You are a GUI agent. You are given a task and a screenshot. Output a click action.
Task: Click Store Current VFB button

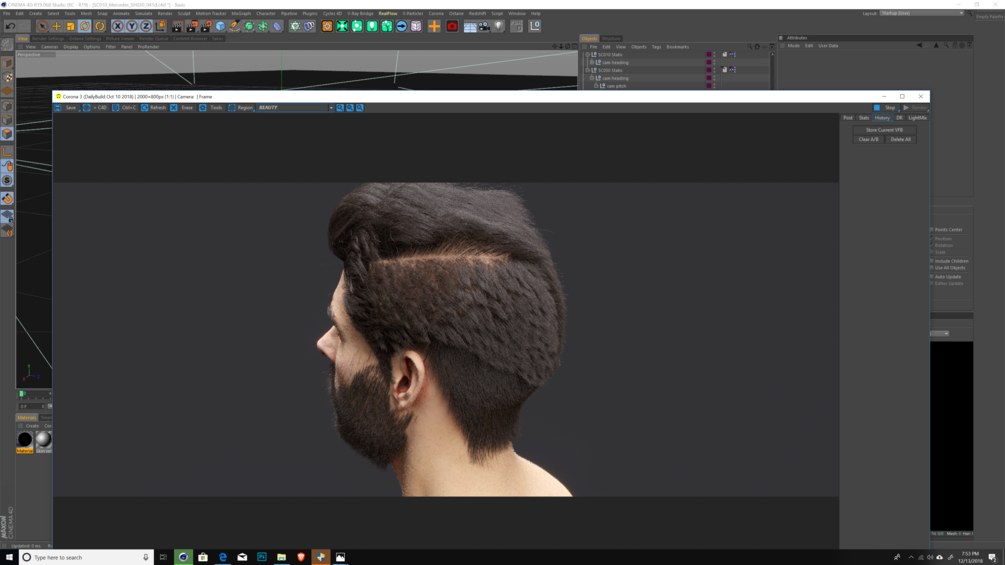pyautogui.click(x=884, y=130)
